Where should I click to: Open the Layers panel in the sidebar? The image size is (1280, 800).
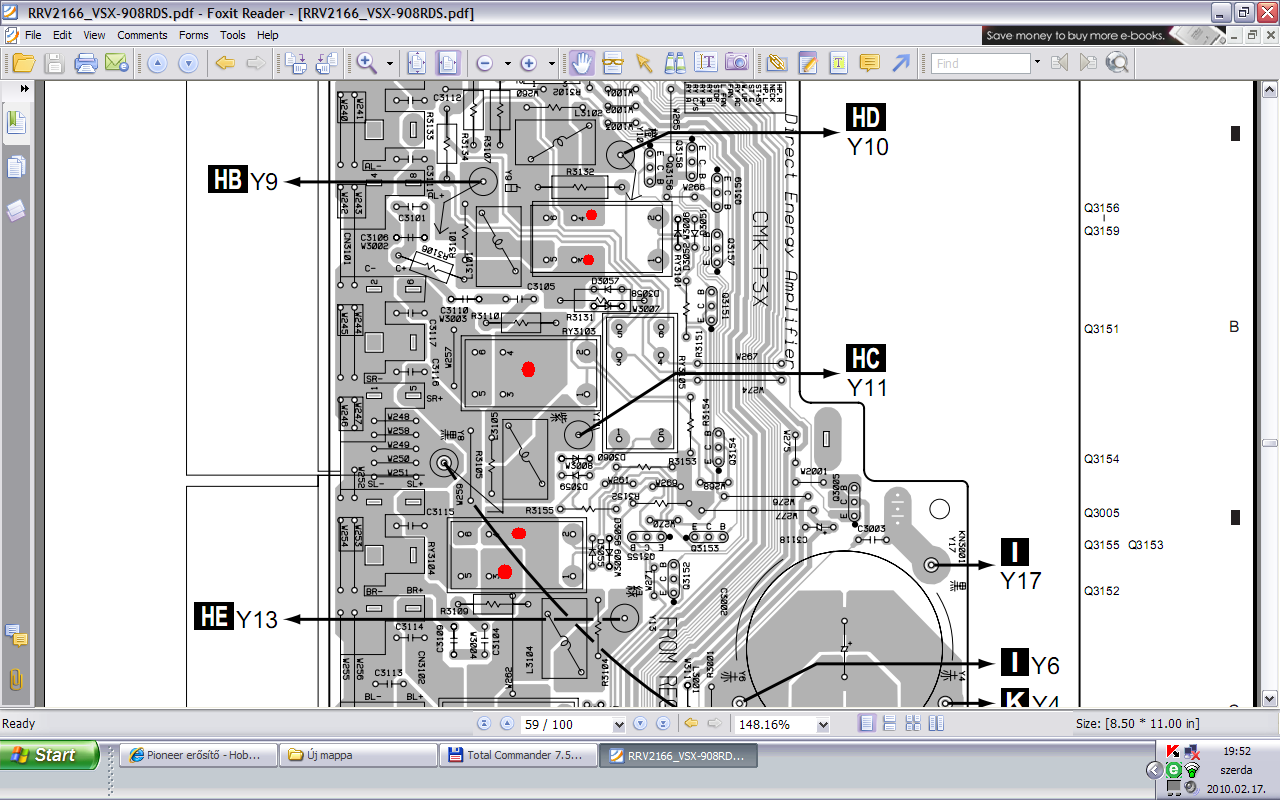coord(16,210)
